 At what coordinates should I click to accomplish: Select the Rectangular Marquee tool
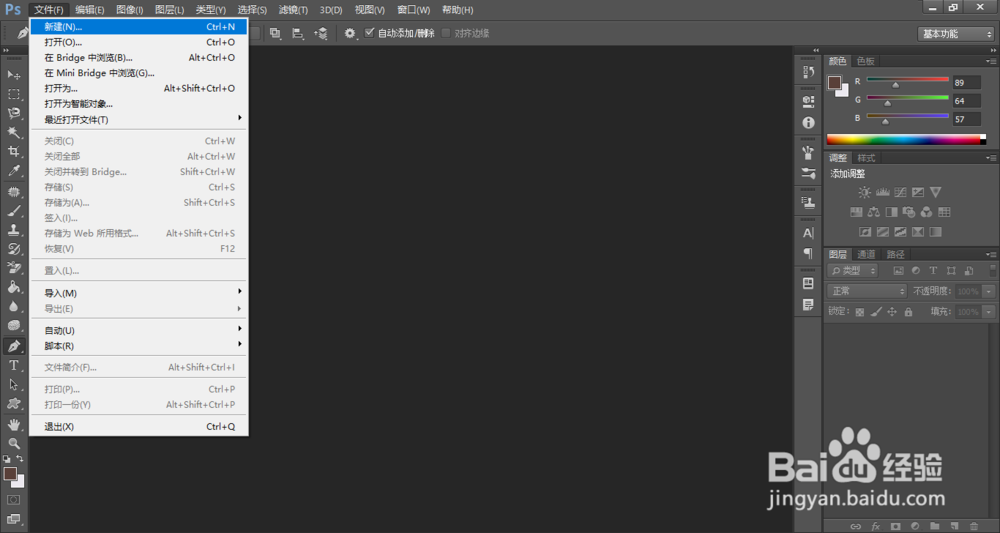(x=13, y=94)
